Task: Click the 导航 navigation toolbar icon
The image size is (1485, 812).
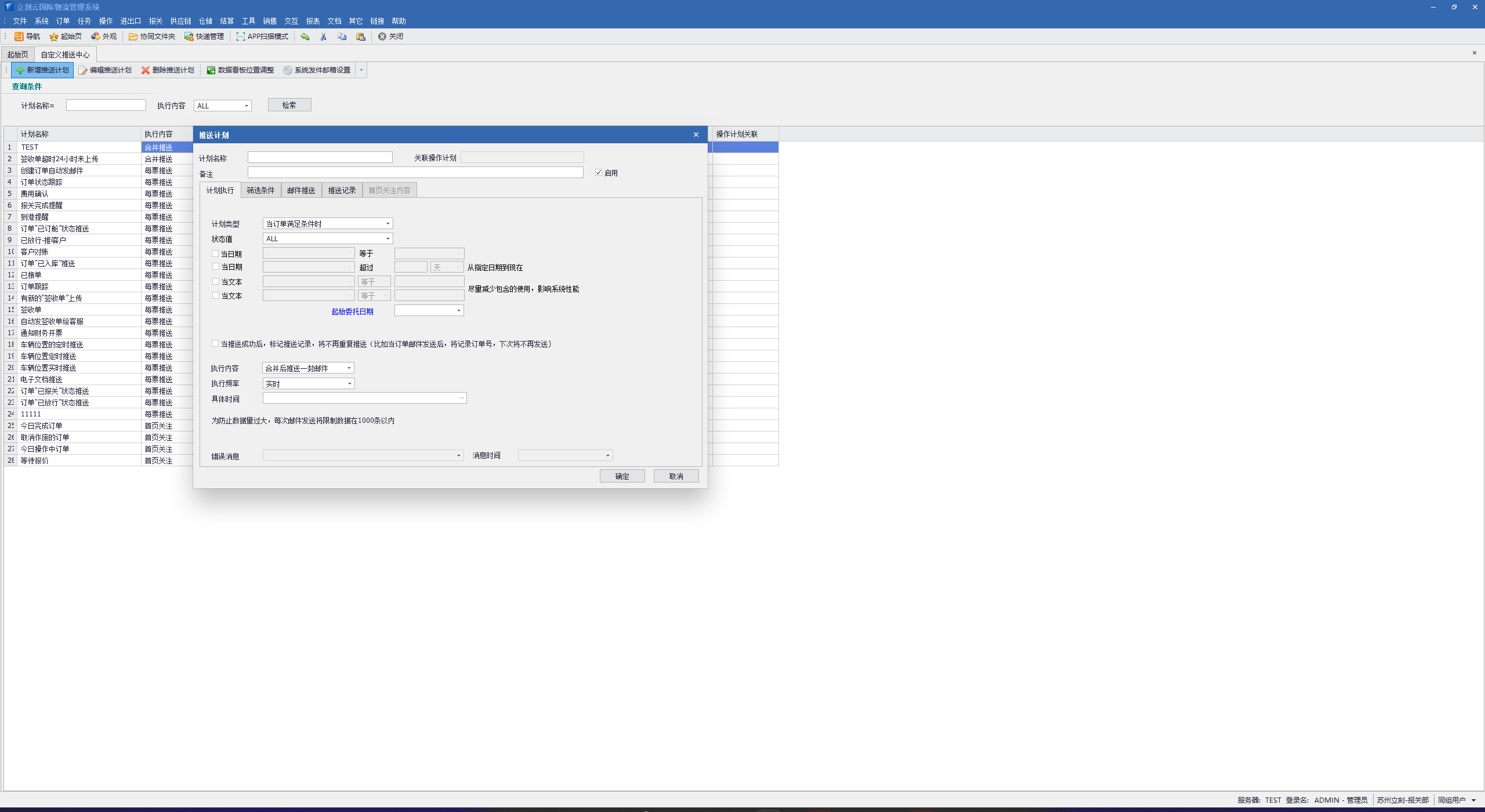Action: (19, 37)
